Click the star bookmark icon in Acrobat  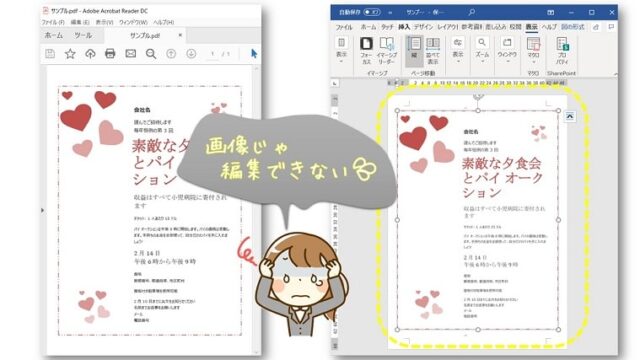70,53
